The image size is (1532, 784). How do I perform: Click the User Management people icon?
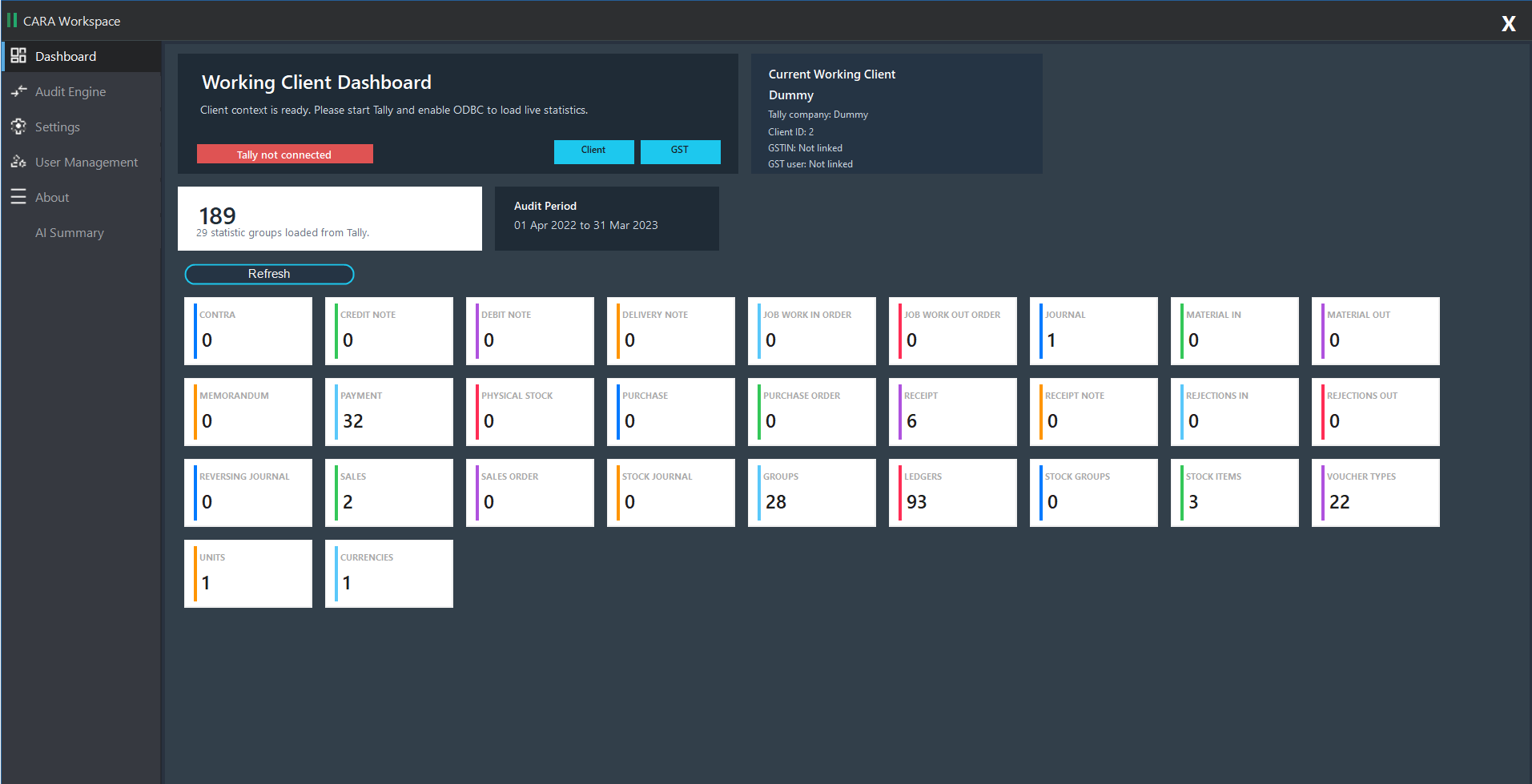[18, 162]
